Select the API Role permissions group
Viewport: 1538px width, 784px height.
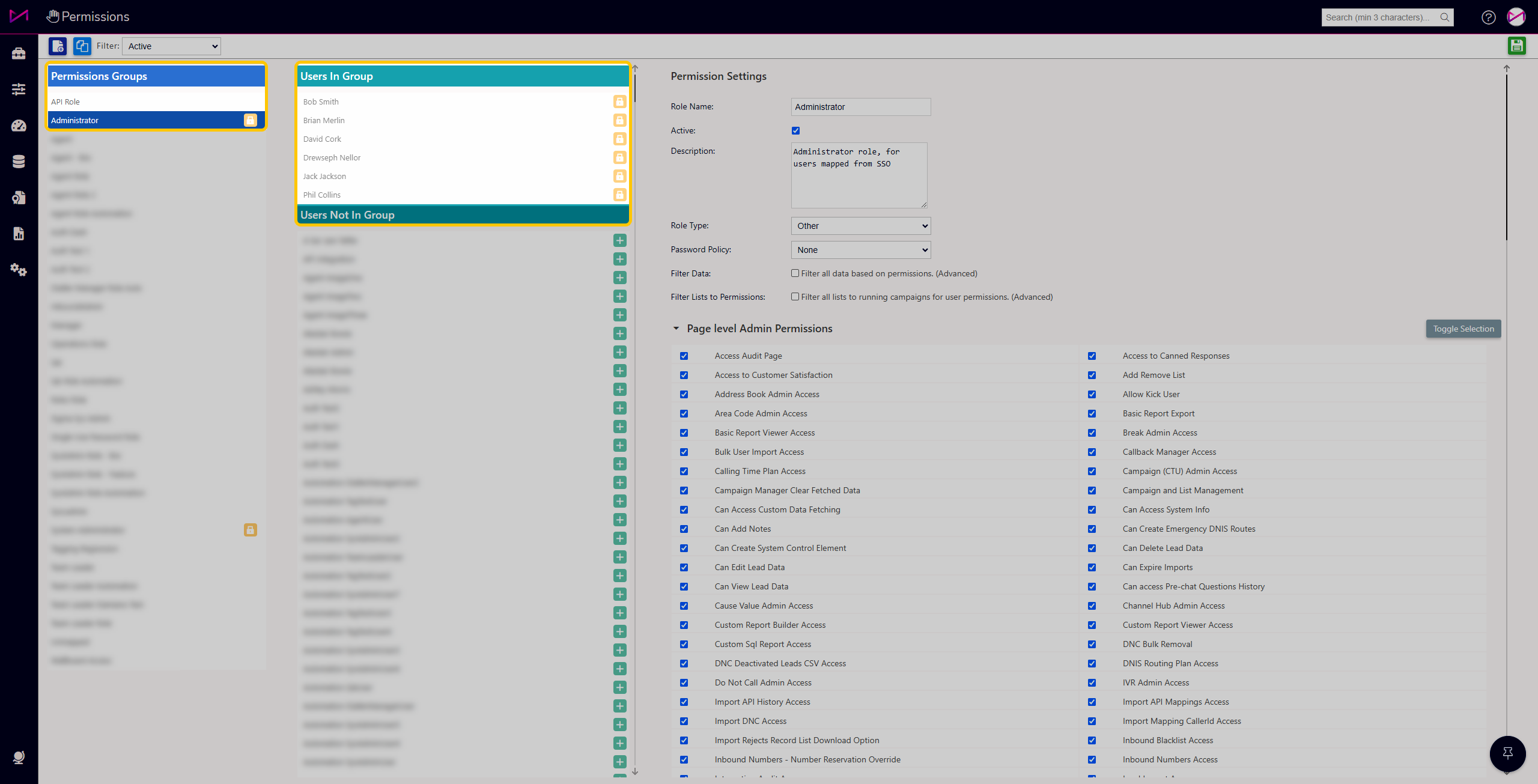point(156,102)
